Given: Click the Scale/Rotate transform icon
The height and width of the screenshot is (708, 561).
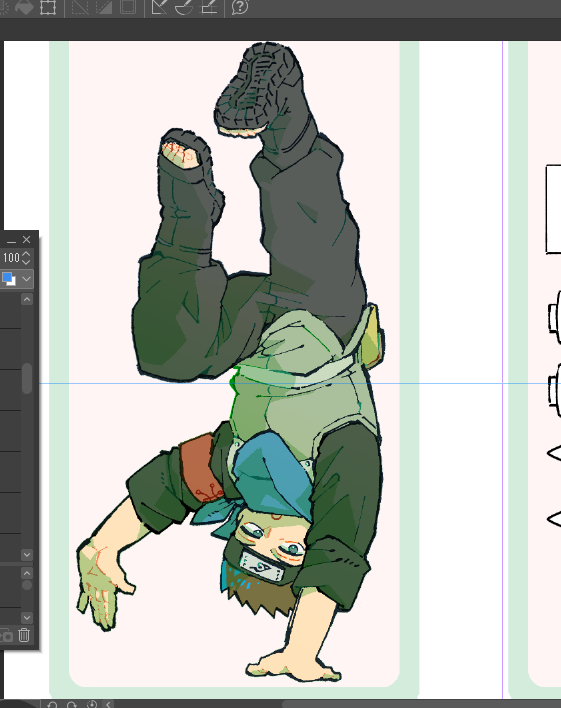Looking at the screenshot, I should coord(48,6).
